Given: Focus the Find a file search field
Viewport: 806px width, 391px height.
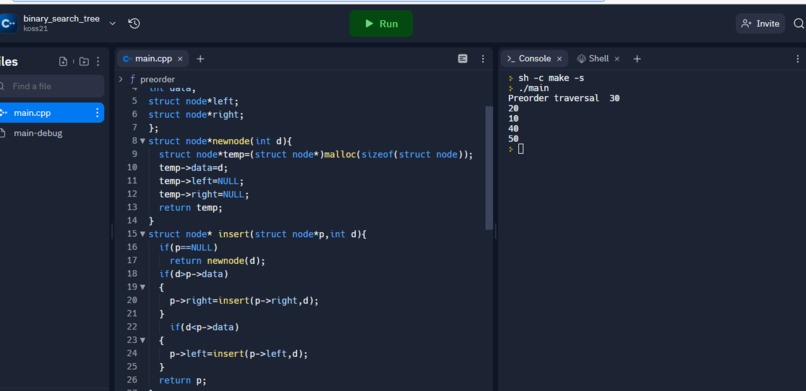Looking at the screenshot, I should (x=51, y=86).
